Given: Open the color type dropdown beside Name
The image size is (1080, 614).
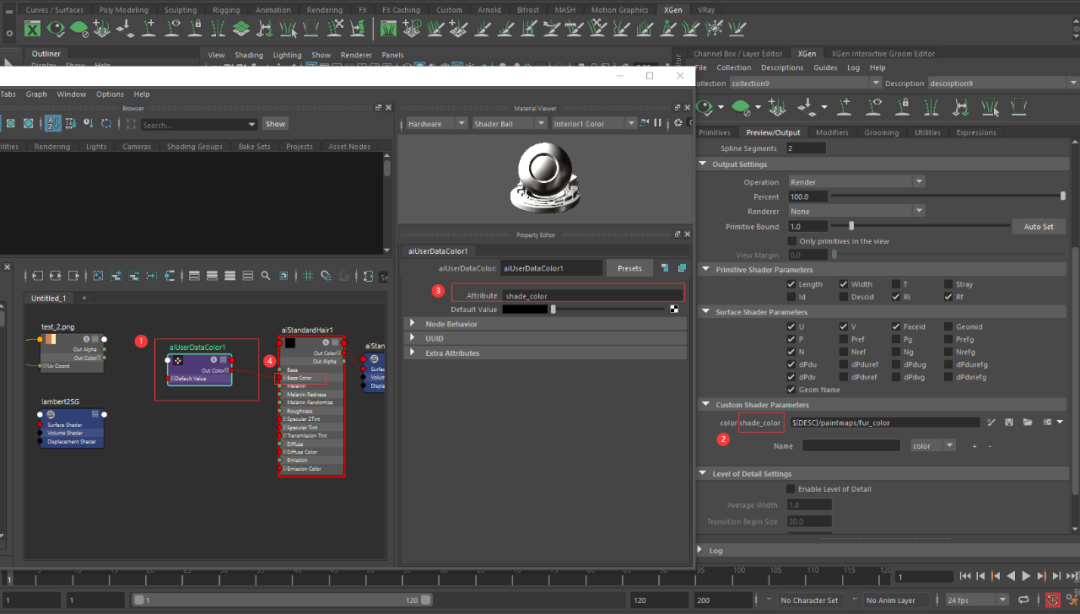Looking at the screenshot, I should click(933, 446).
